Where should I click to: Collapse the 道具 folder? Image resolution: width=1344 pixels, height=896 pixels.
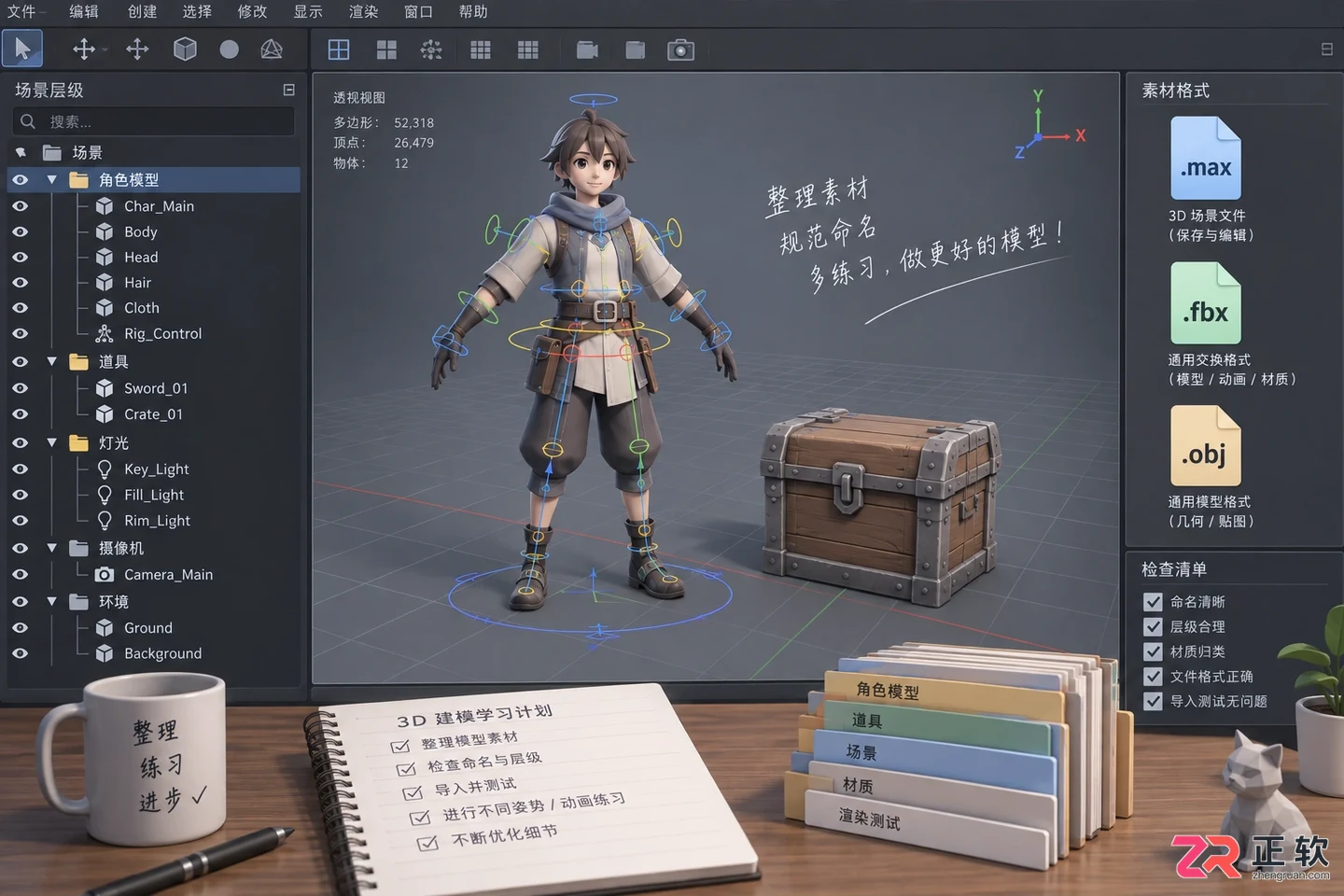(x=52, y=361)
